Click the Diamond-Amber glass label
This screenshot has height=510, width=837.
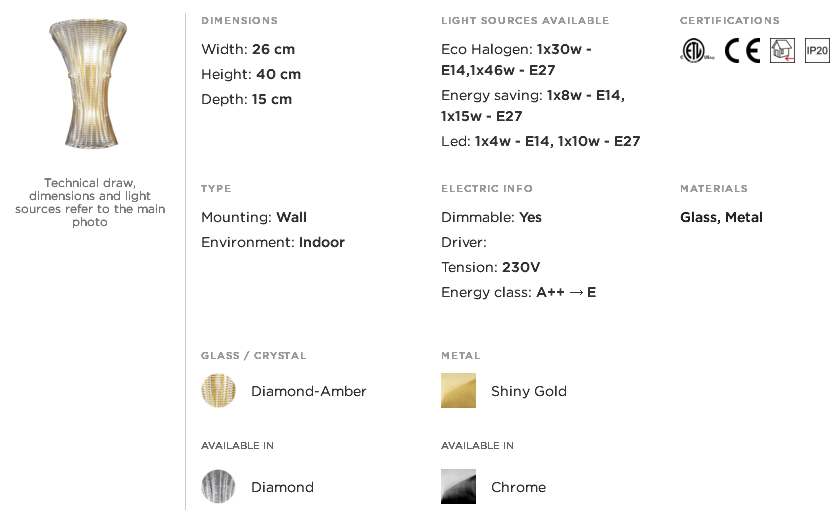pos(309,391)
